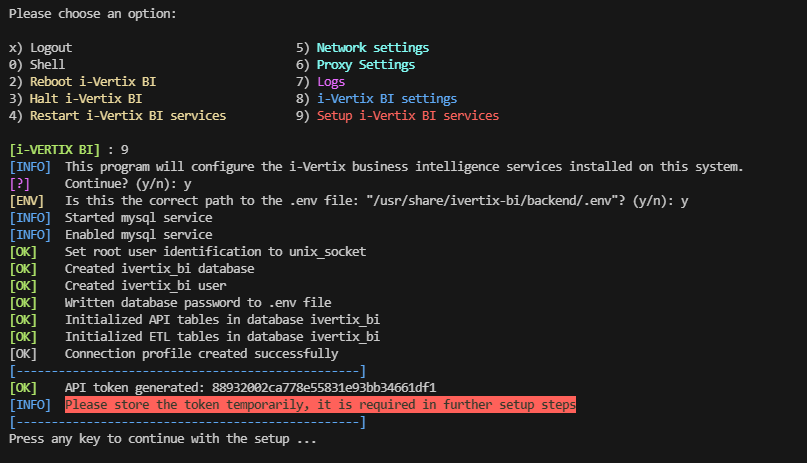Open Proxy Settings option
The image size is (807, 463).
355,65
